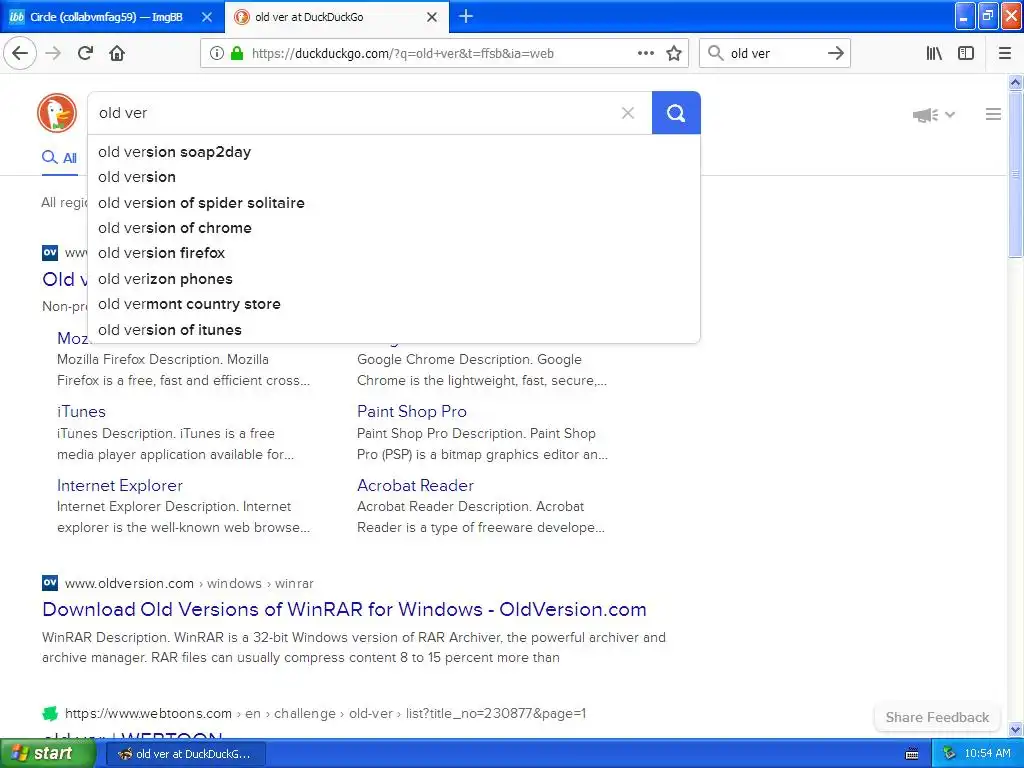Close the DuckDuckGo old ver tab
Image resolution: width=1024 pixels, height=768 pixels.
(432, 17)
